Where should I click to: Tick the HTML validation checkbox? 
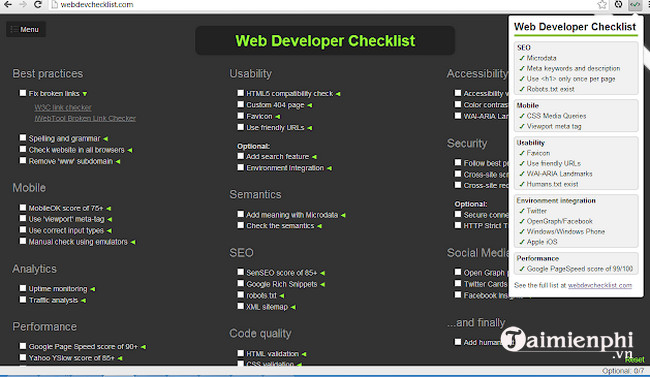tap(240, 353)
